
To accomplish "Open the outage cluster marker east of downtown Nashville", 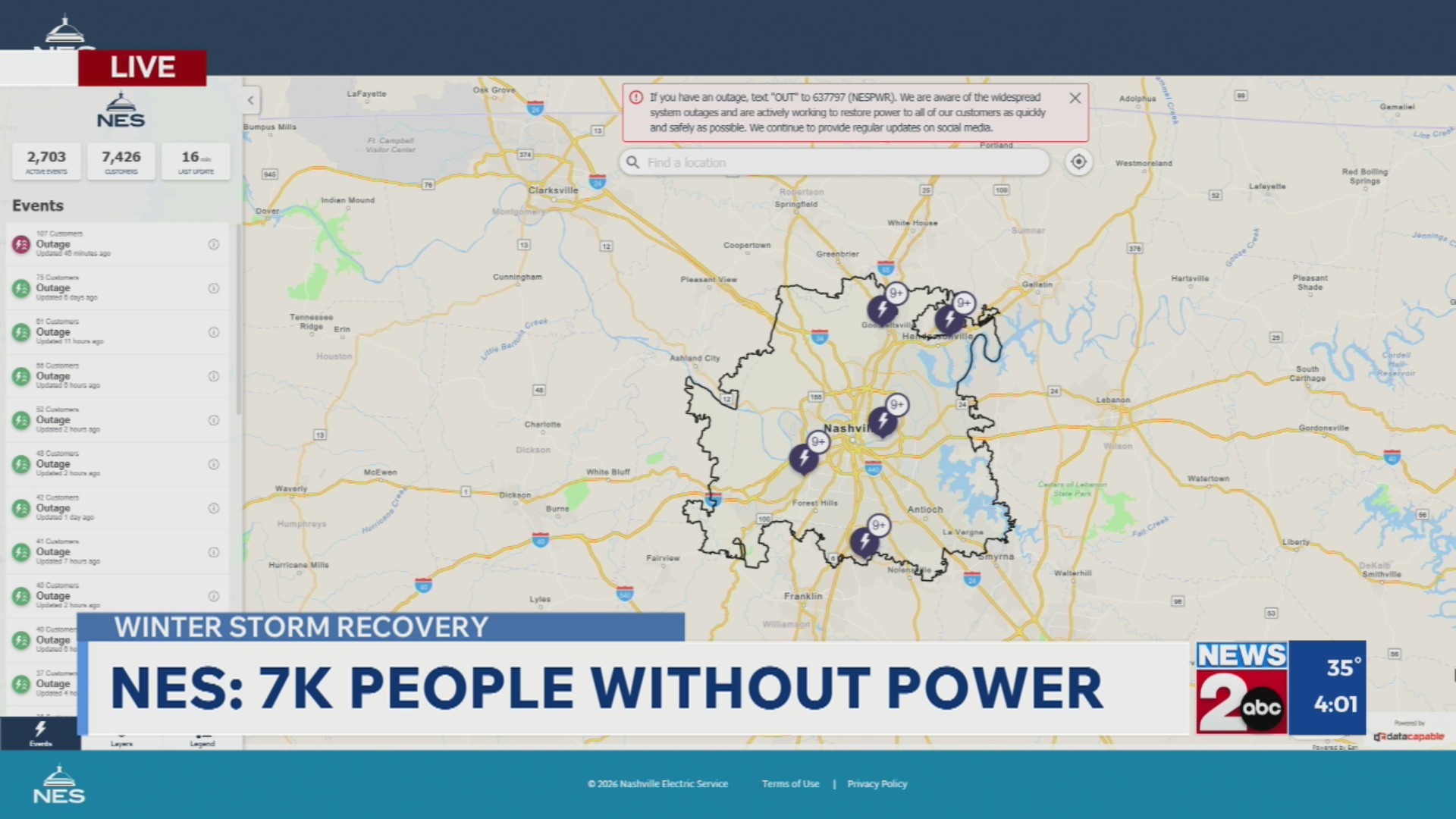I will 883,421.
